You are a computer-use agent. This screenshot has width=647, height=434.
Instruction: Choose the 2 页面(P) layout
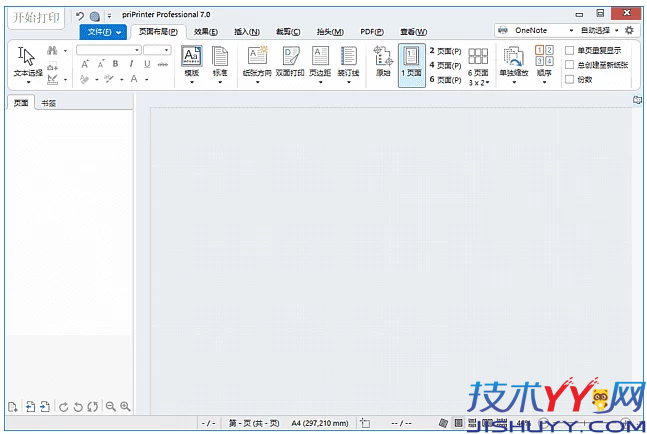click(445, 51)
